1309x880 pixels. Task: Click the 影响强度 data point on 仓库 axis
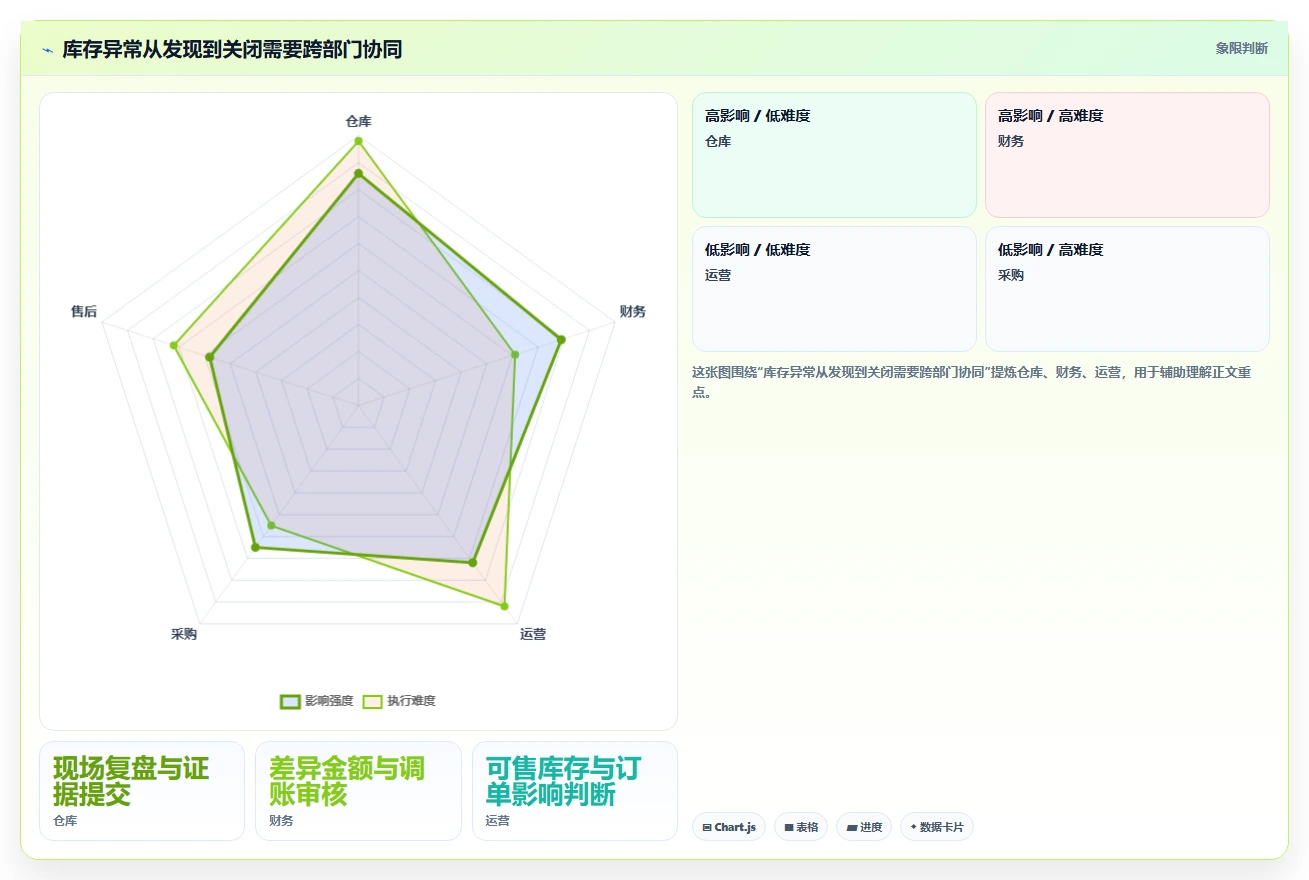click(358, 174)
